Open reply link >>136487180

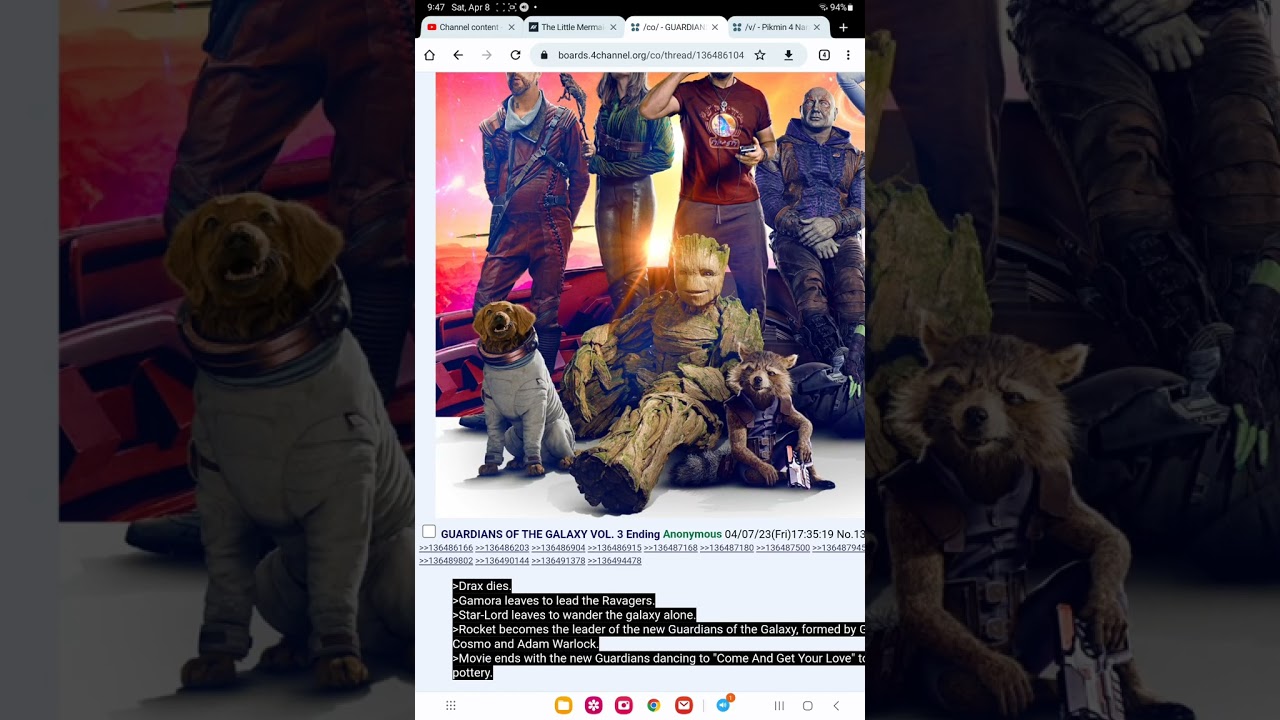click(727, 548)
